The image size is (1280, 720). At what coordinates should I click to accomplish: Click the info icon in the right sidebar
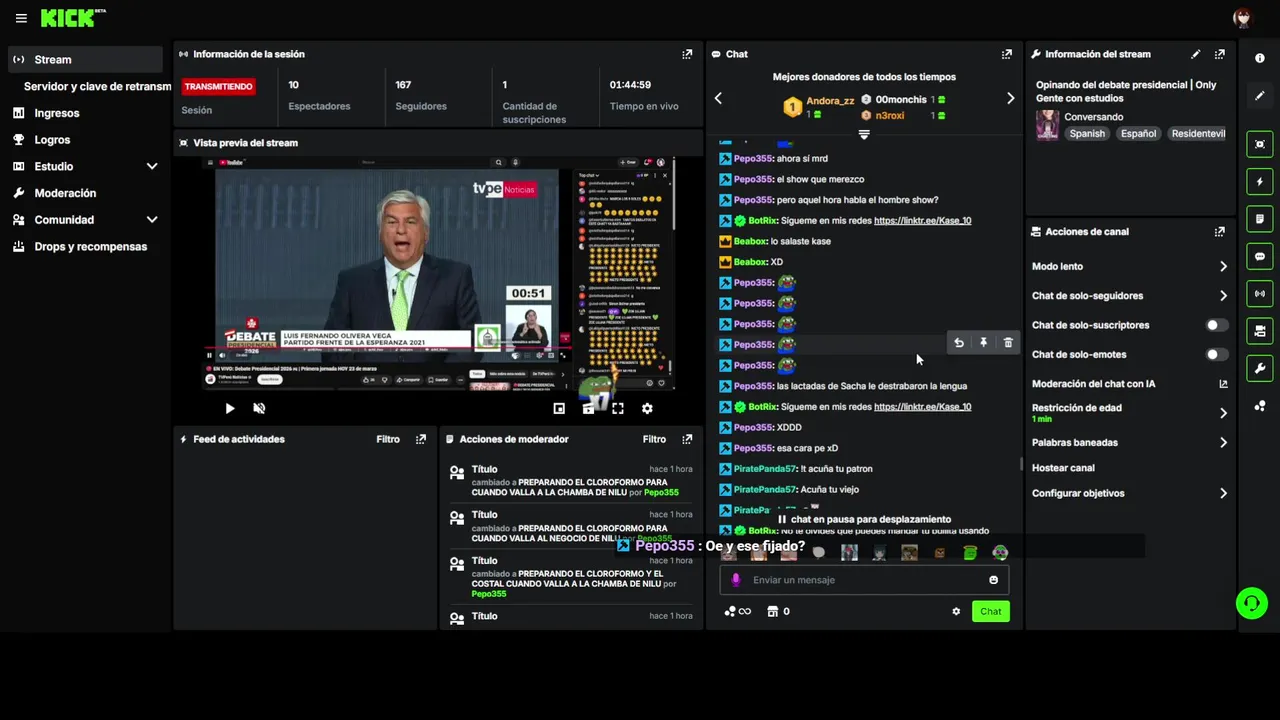pos(1259,58)
